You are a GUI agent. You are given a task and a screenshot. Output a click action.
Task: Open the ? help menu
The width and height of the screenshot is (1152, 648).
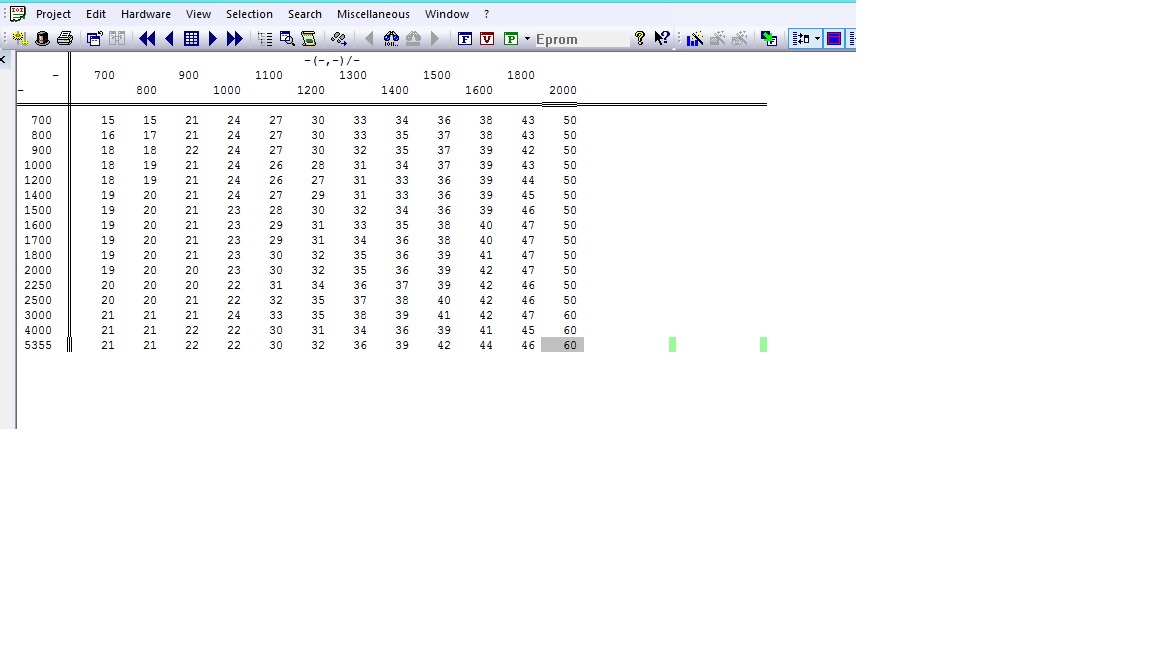point(486,14)
